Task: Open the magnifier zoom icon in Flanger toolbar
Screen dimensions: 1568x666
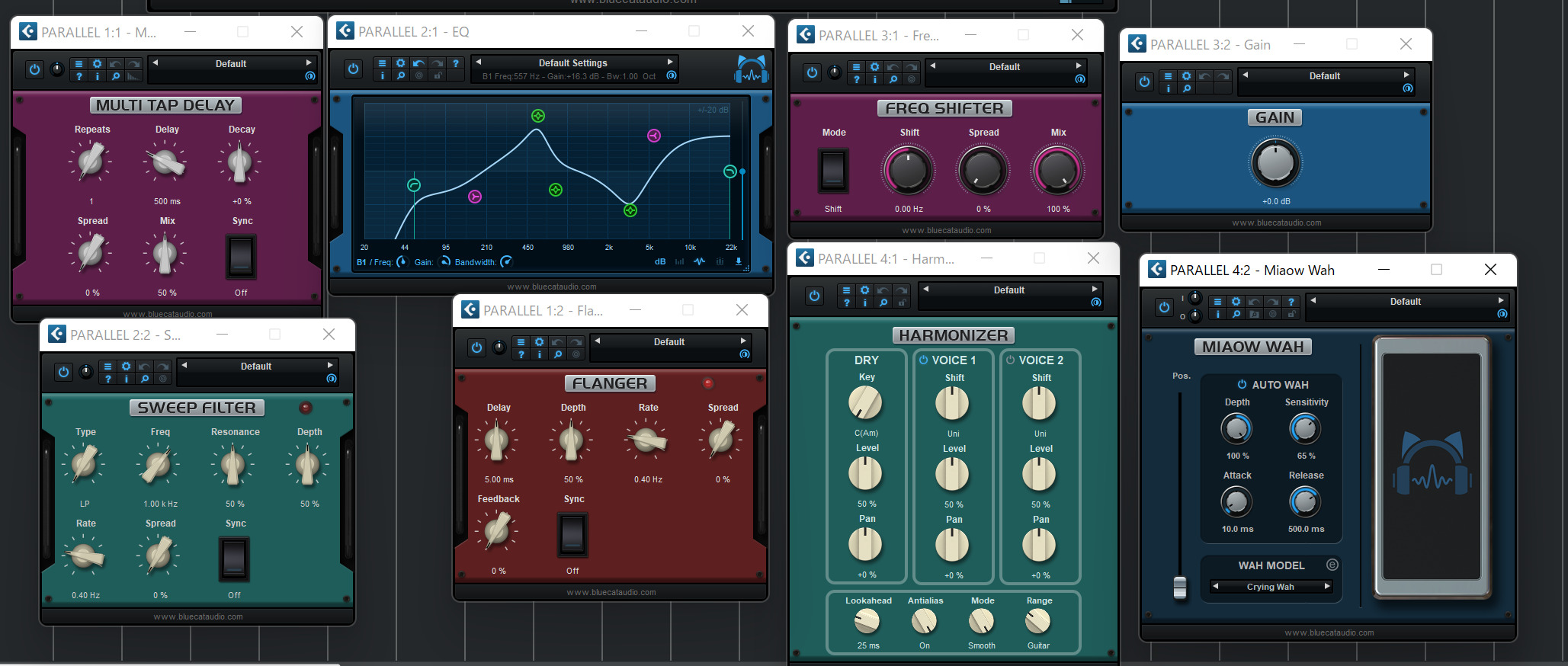Action: pyautogui.click(x=558, y=354)
